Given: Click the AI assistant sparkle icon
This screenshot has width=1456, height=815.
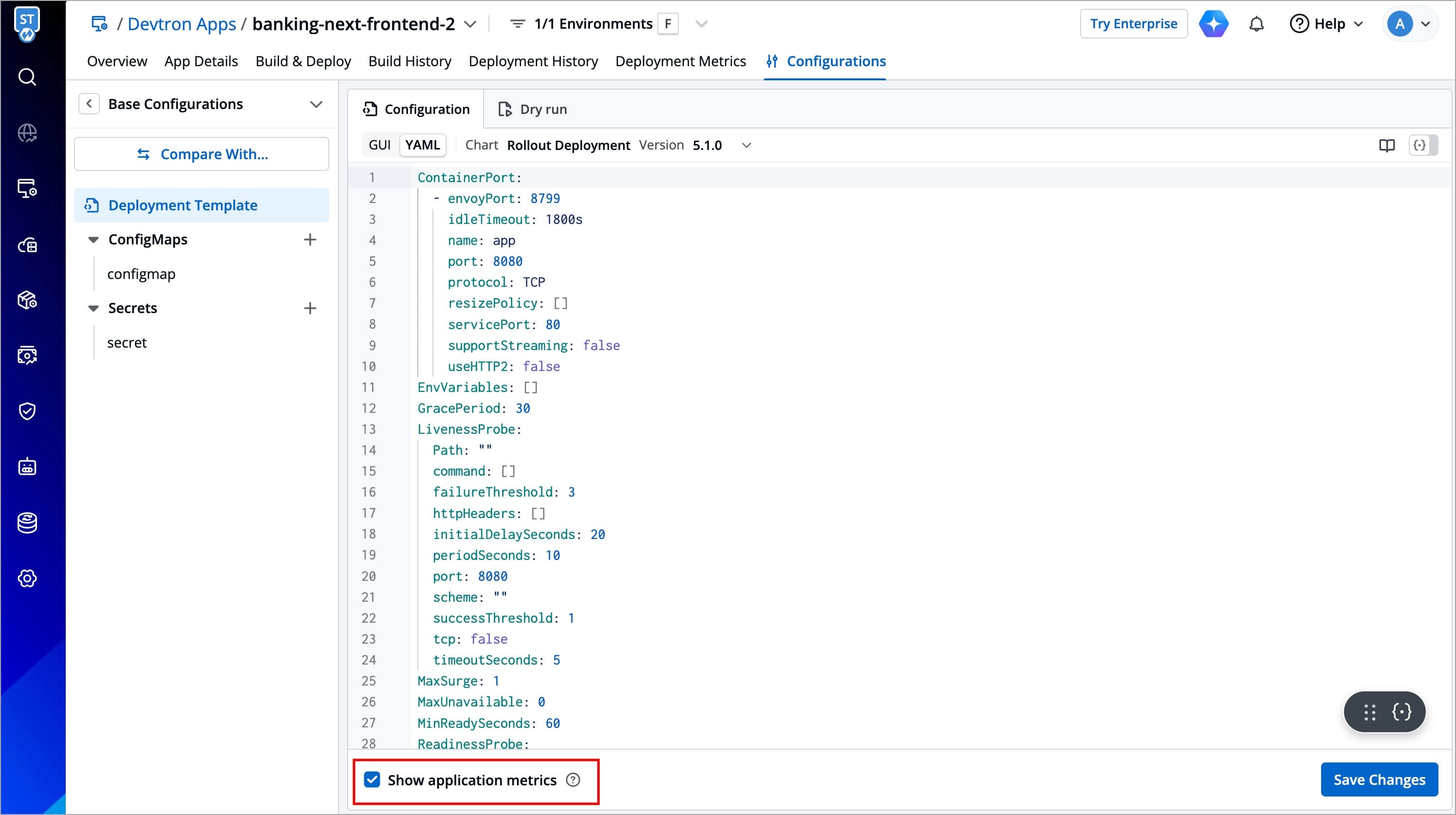Looking at the screenshot, I should (x=1213, y=24).
